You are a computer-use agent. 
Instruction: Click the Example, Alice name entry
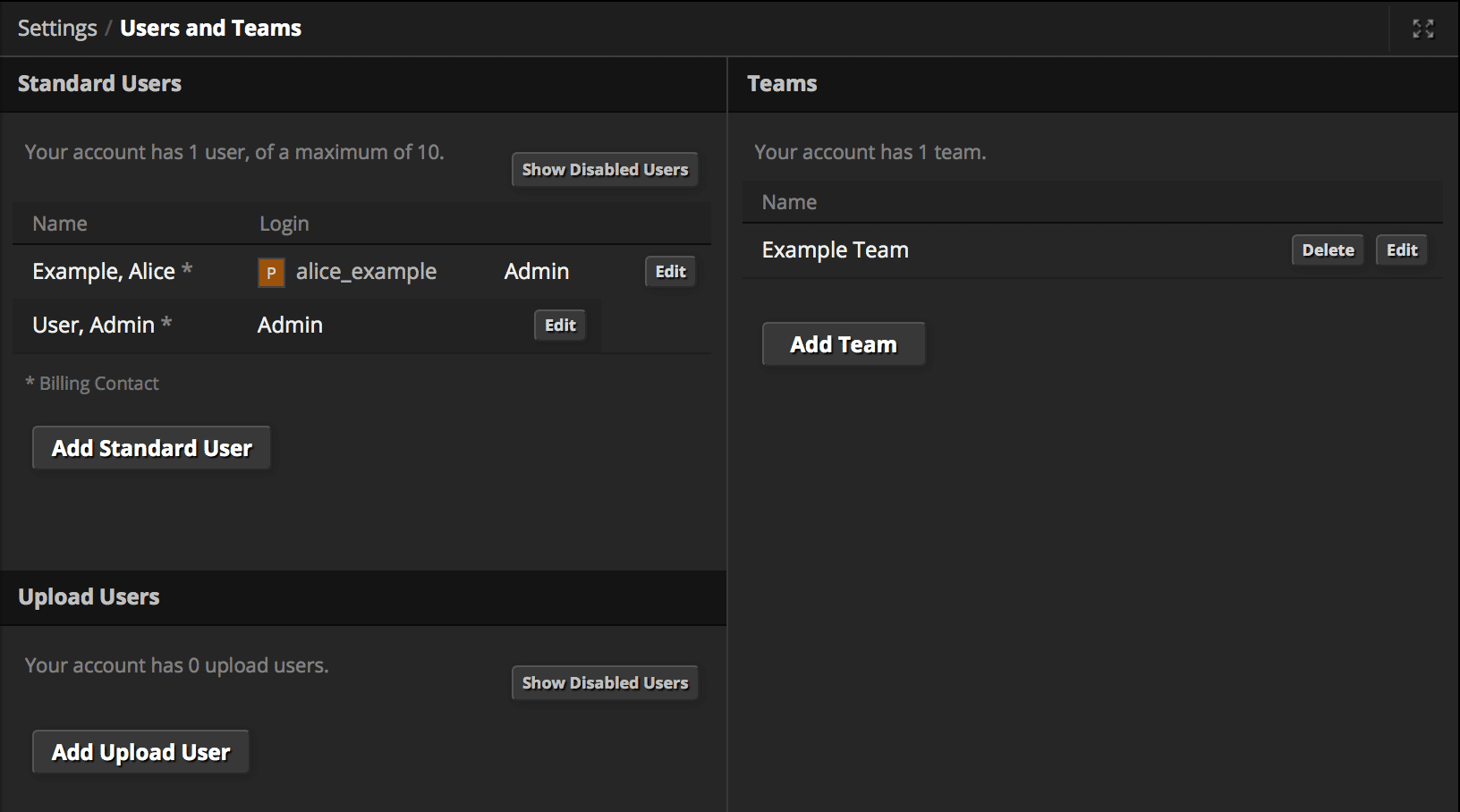[104, 272]
